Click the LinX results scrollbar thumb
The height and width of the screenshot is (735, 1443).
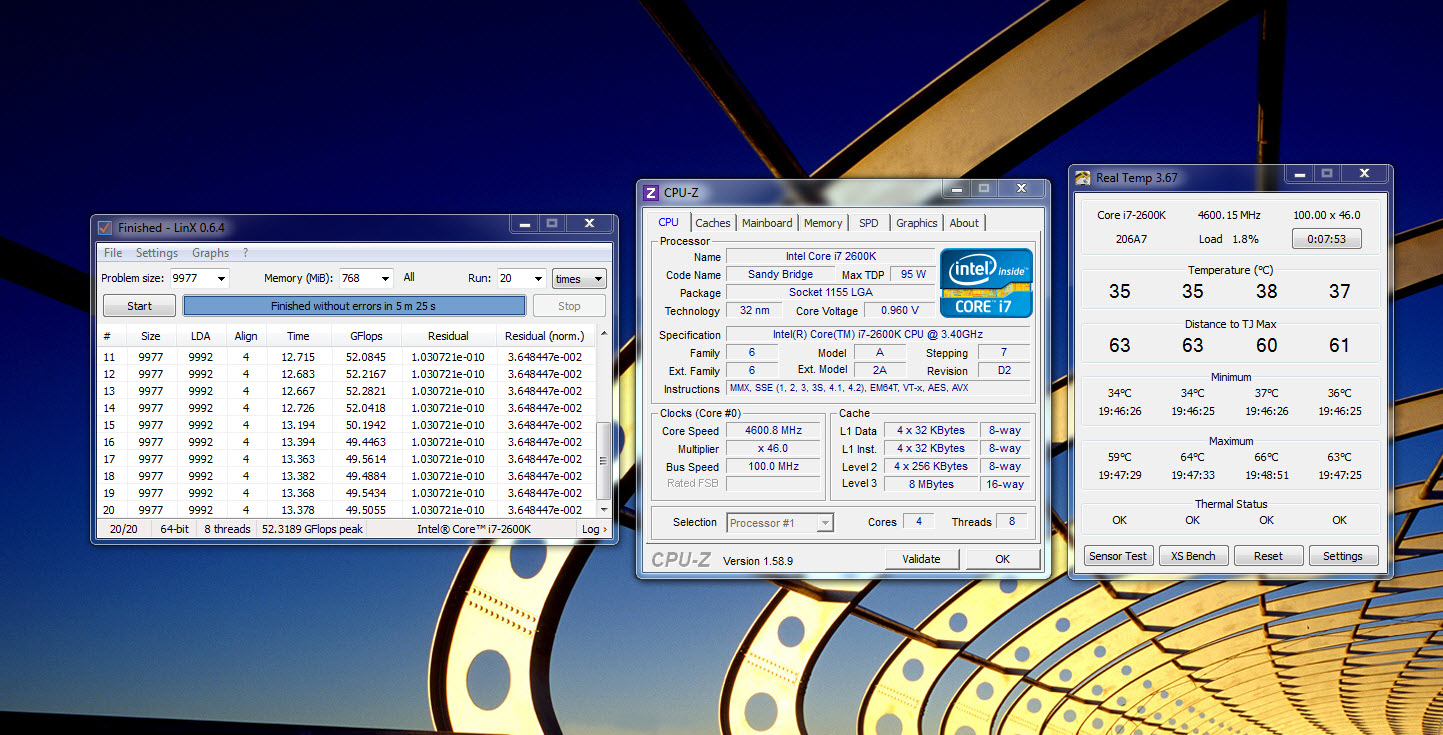(603, 461)
